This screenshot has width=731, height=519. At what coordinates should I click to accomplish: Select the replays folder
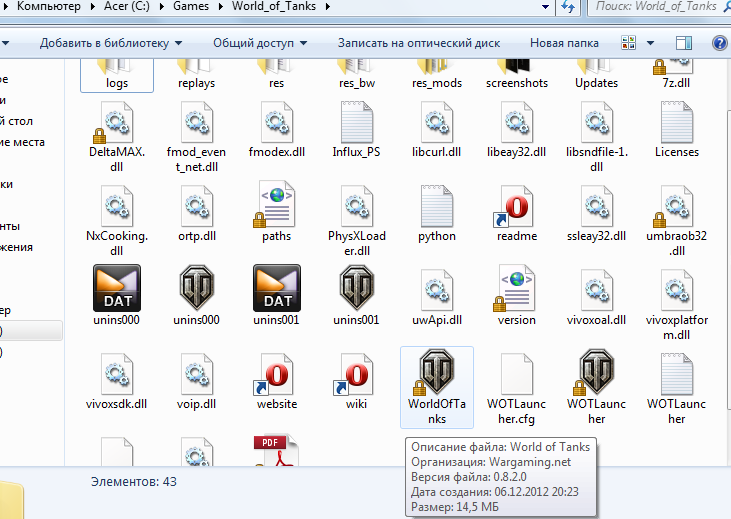tap(197, 75)
